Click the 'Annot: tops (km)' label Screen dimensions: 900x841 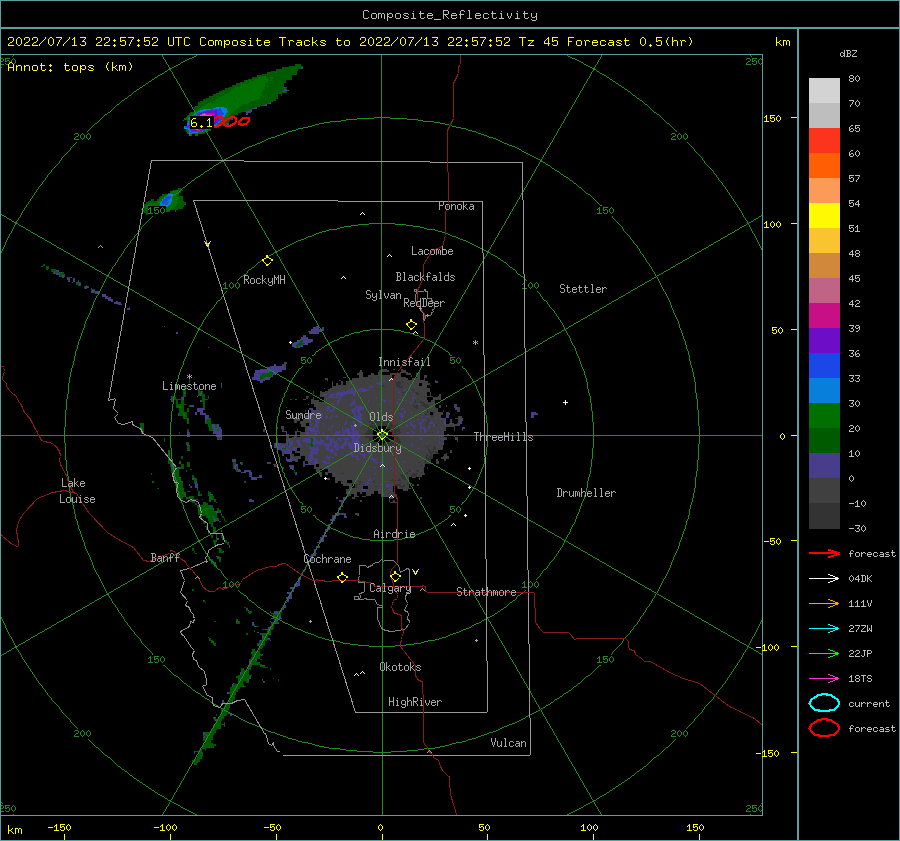[x=70, y=67]
